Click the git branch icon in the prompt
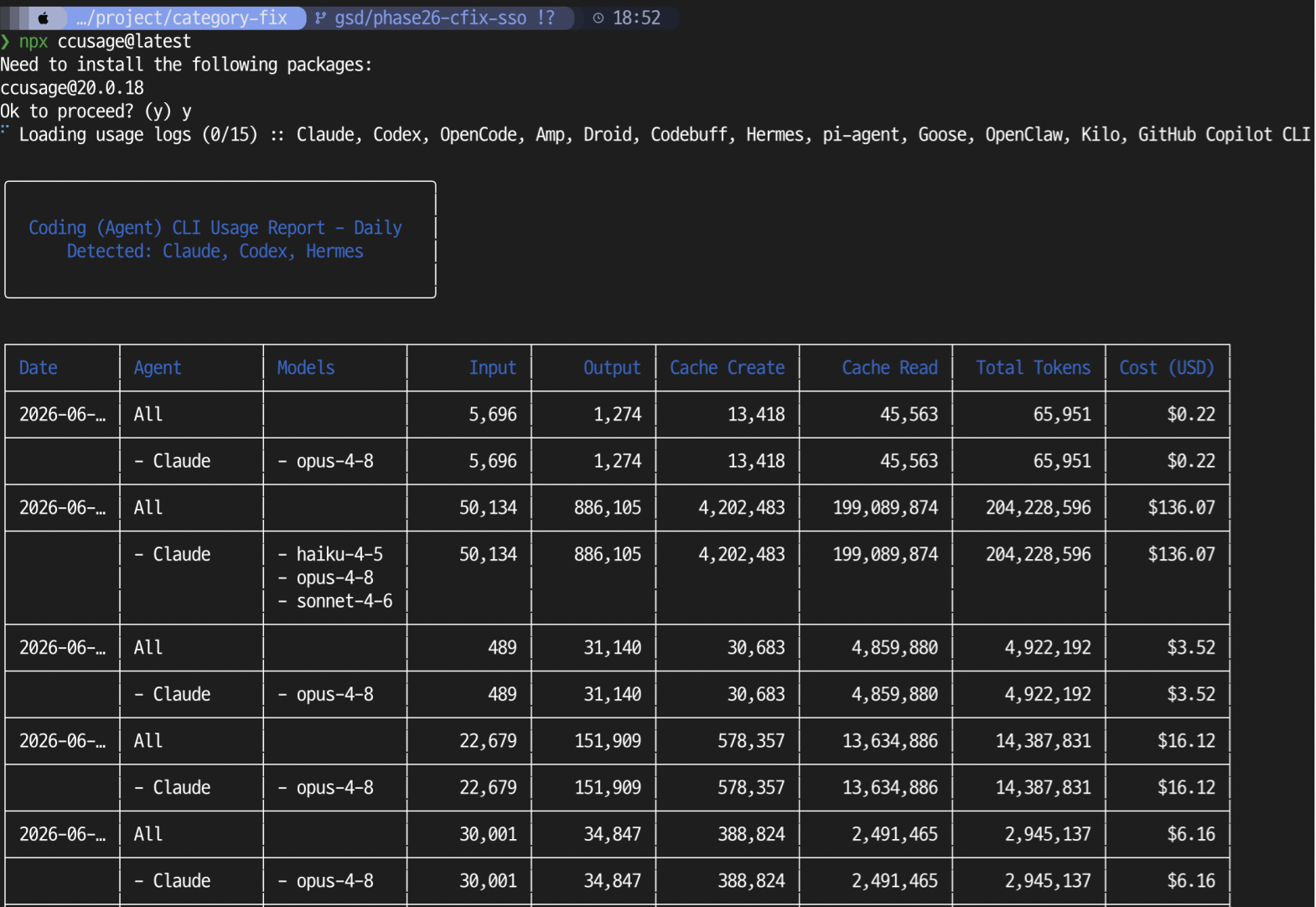The image size is (1316, 907). (320, 18)
